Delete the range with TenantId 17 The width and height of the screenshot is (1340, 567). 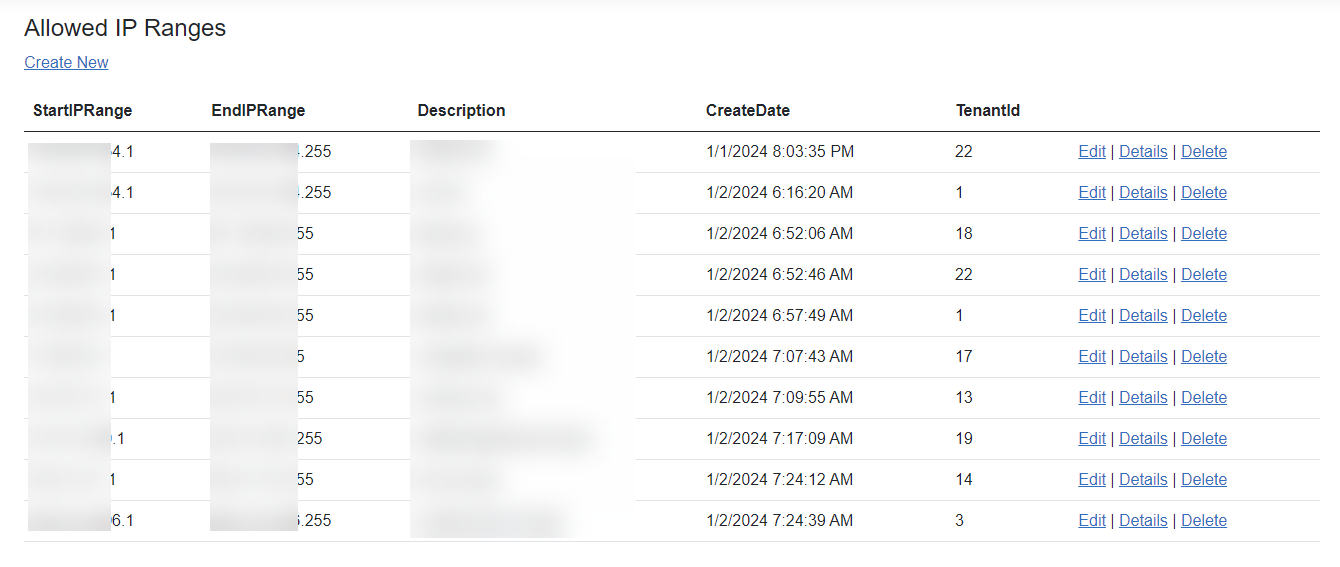pyautogui.click(x=1203, y=356)
